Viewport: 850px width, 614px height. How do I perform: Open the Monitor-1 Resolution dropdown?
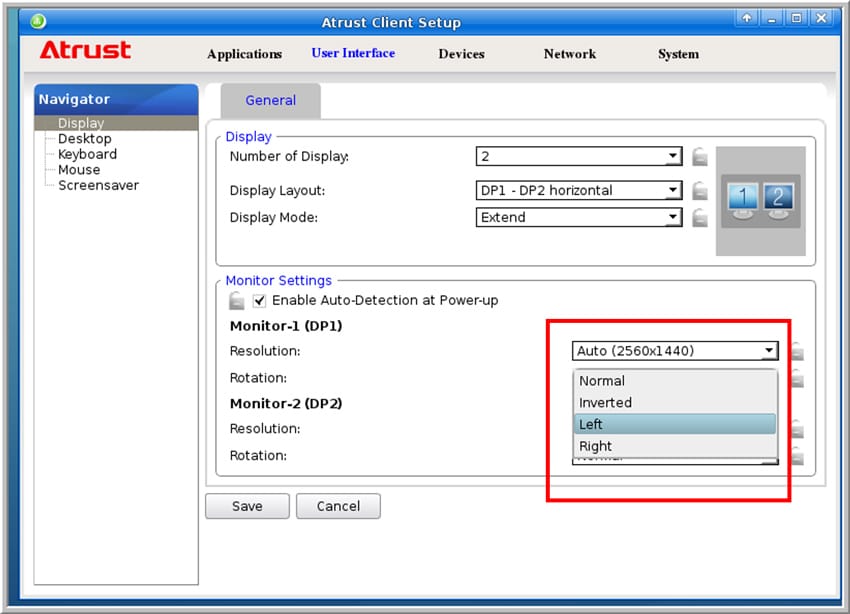tap(675, 351)
